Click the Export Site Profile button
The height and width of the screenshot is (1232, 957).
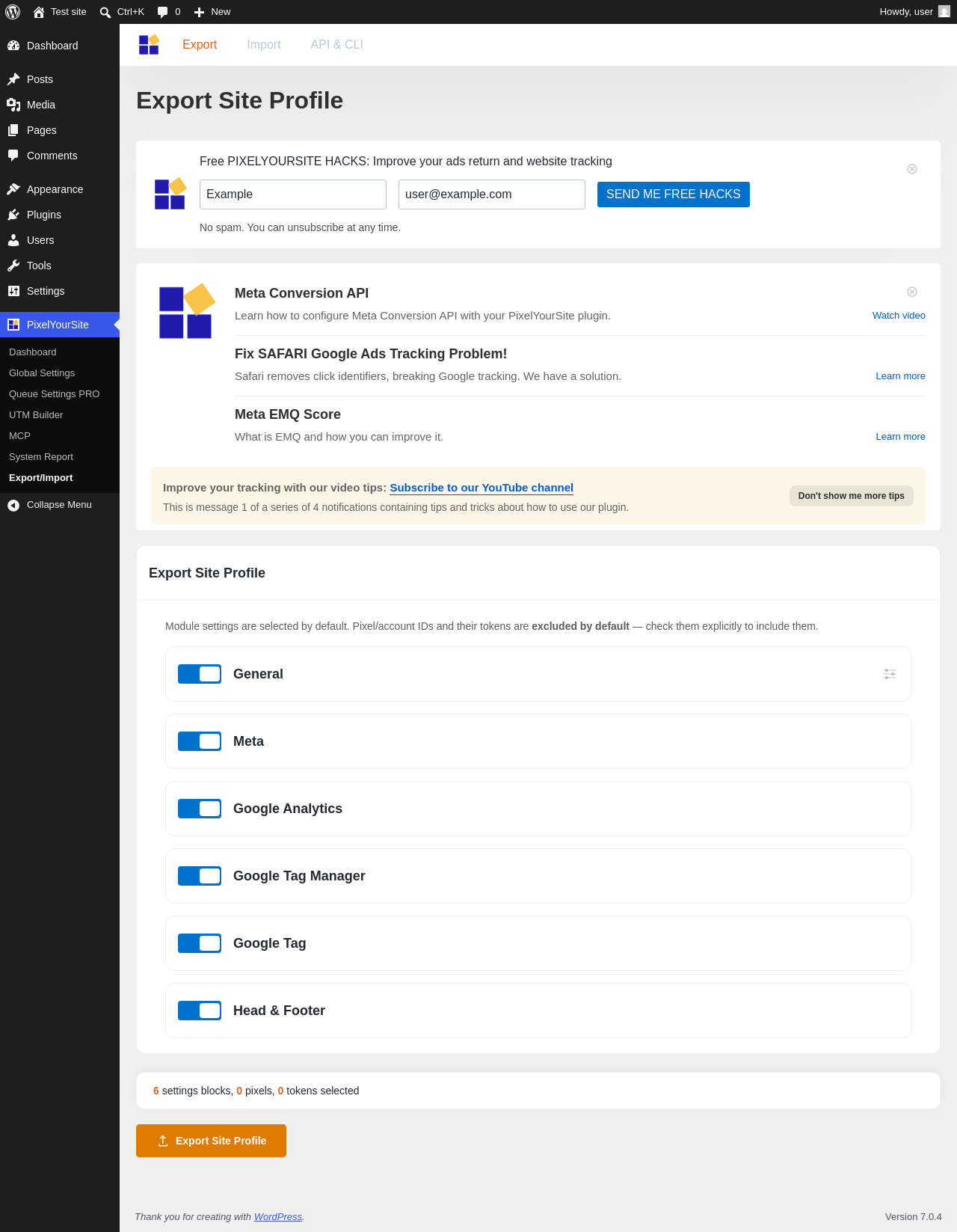[x=211, y=1141]
